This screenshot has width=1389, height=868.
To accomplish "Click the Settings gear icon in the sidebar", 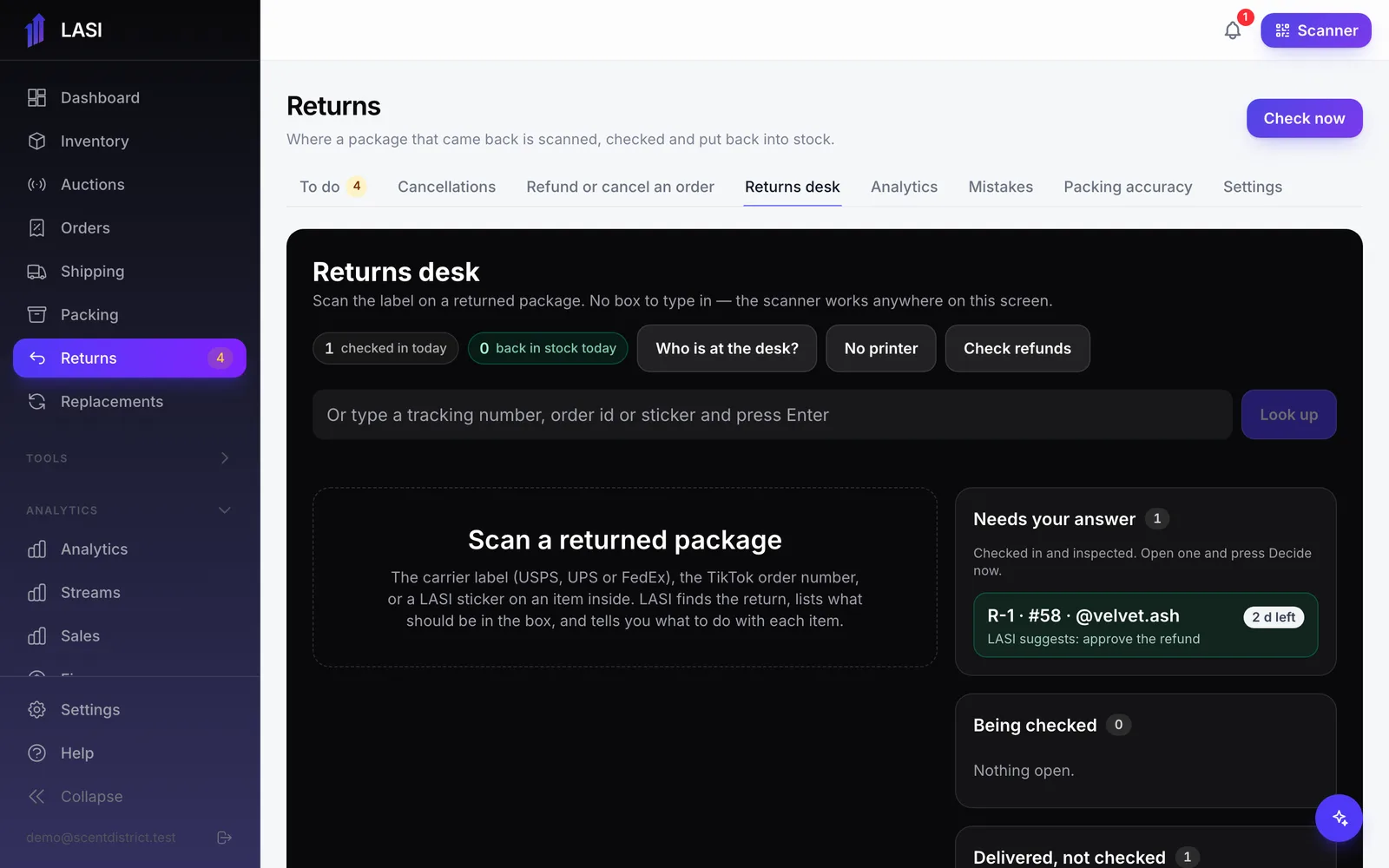I will pyautogui.click(x=36, y=710).
